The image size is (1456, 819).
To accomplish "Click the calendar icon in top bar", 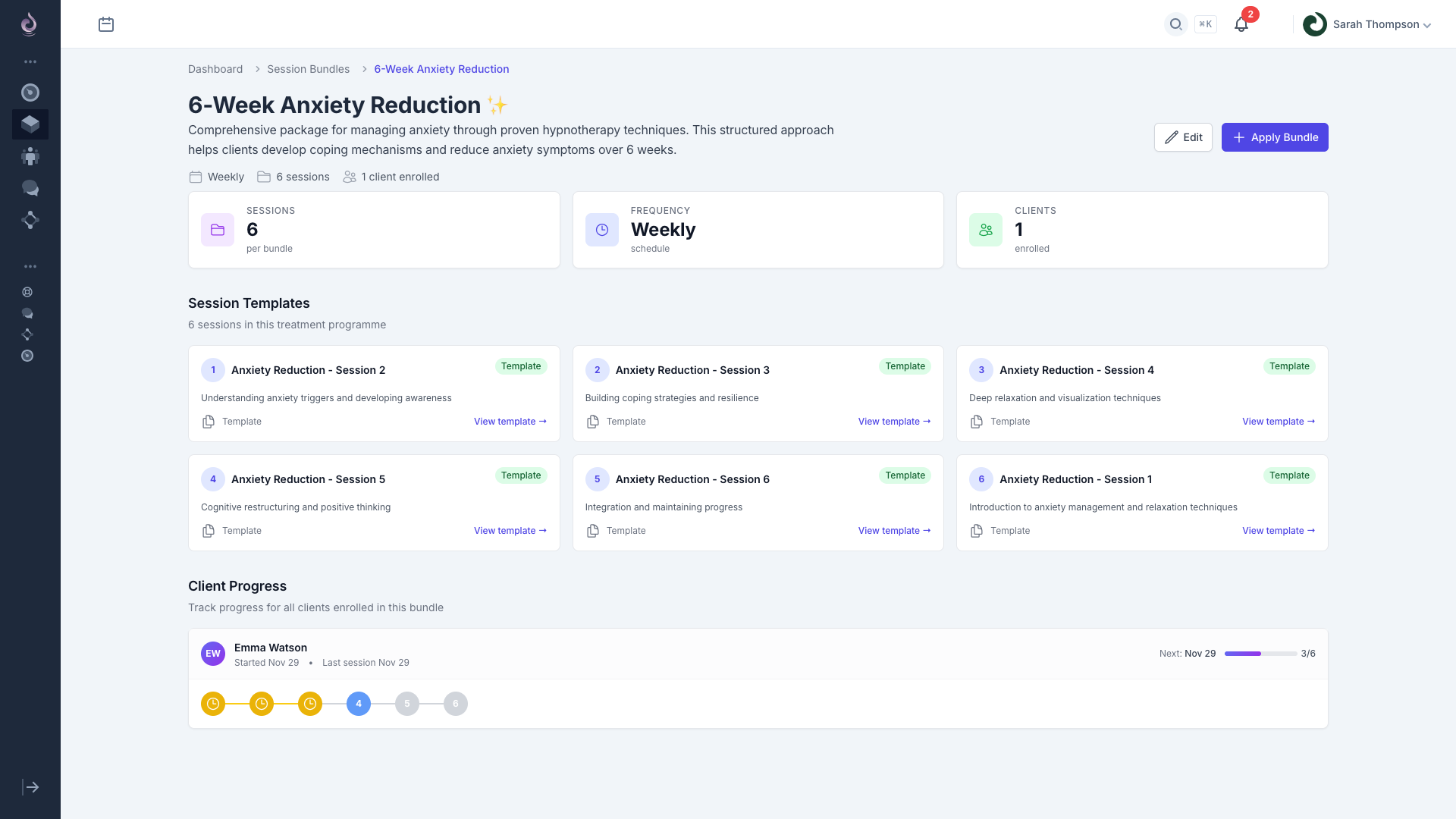I will 106,24.
